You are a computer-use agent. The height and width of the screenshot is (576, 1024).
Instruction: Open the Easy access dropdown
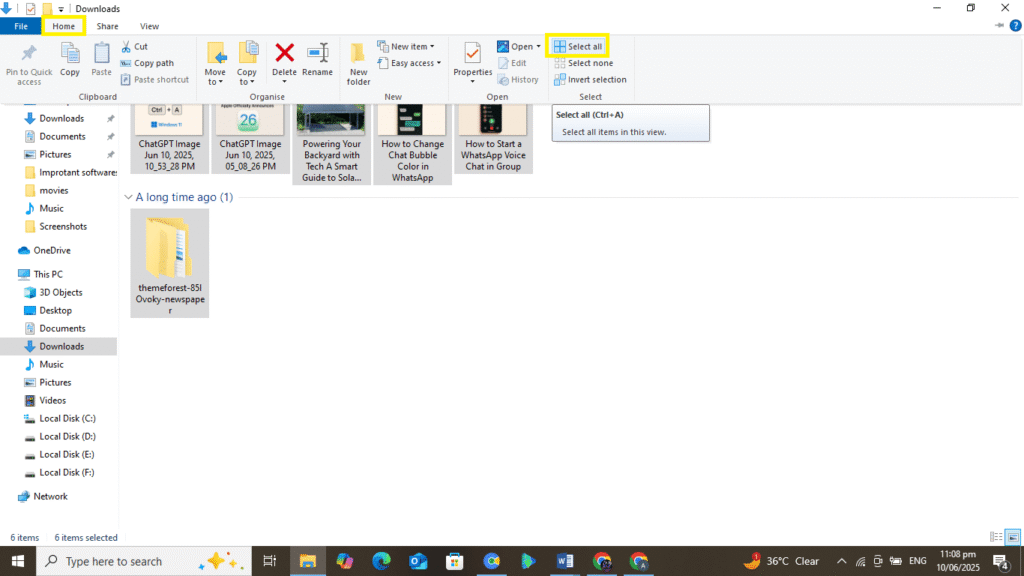click(x=409, y=63)
